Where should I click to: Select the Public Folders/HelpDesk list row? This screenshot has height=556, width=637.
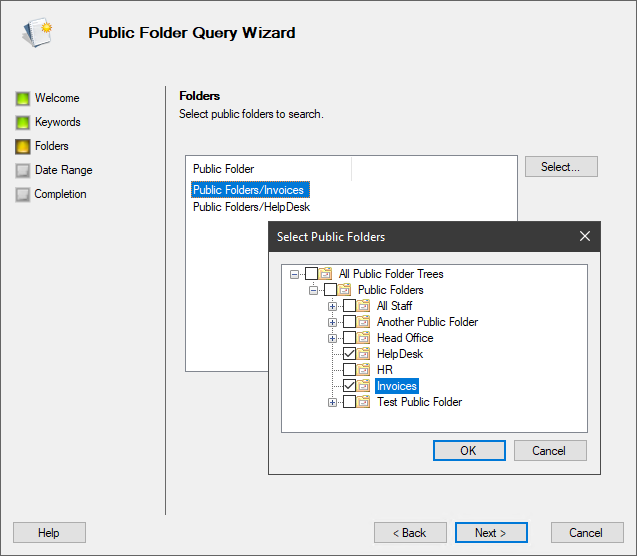[x=251, y=207]
